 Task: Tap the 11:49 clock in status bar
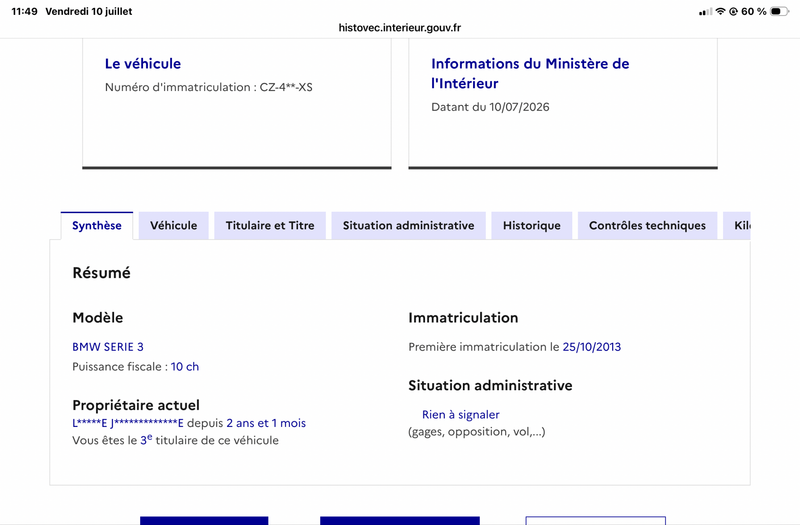pyautogui.click(x=24, y=11)
